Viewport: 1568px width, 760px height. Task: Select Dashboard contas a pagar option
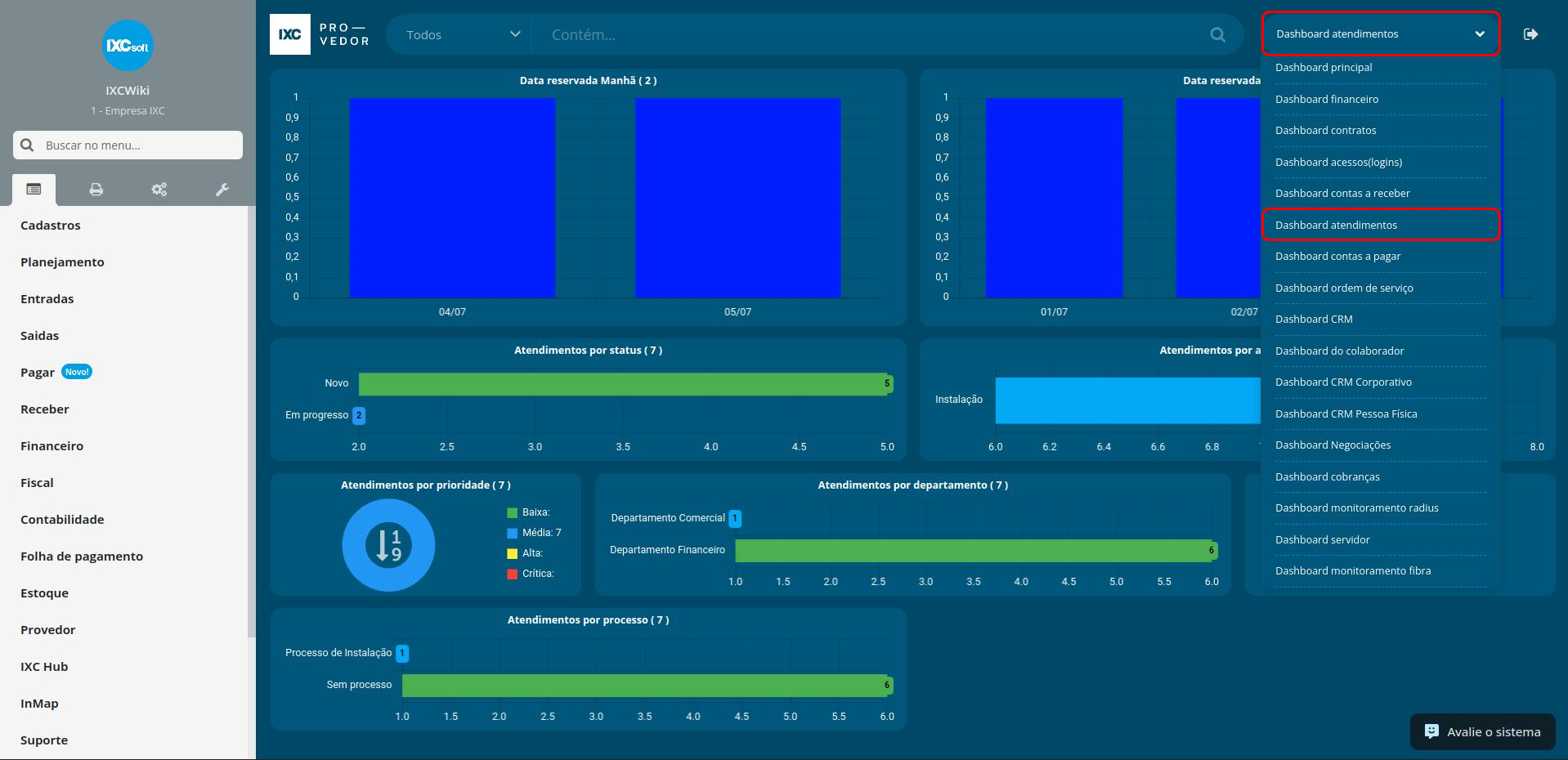[x=1381, y=257]
